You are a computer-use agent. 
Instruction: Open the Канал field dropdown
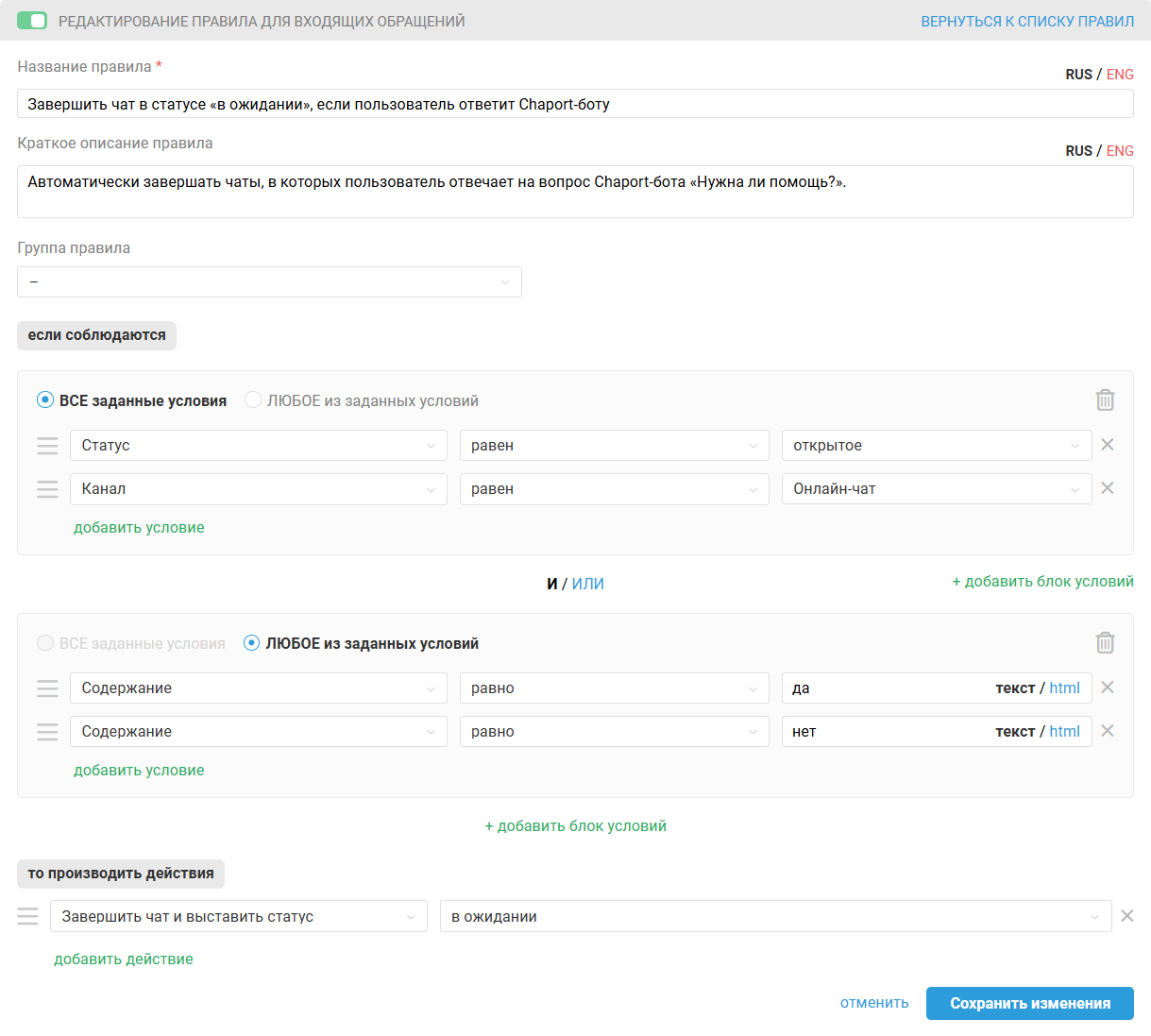tap(259, 489)
